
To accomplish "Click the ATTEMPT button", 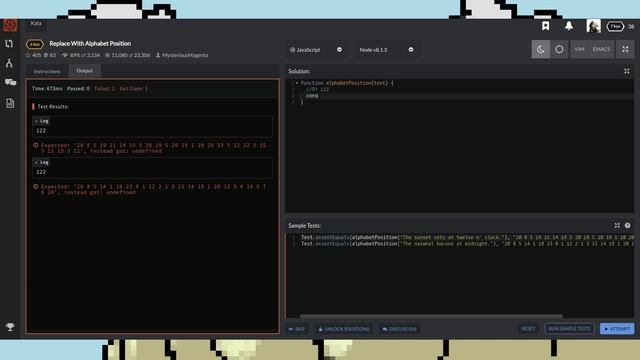I will pyautogui.click(x=617, y=329).
